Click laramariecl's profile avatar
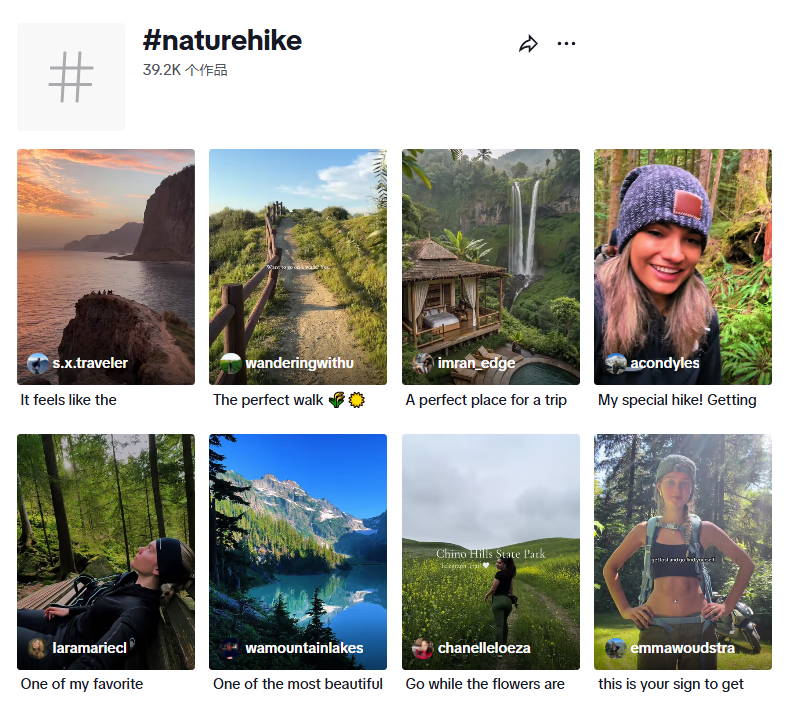Screen dimensions: 786x701 [38, 648]
